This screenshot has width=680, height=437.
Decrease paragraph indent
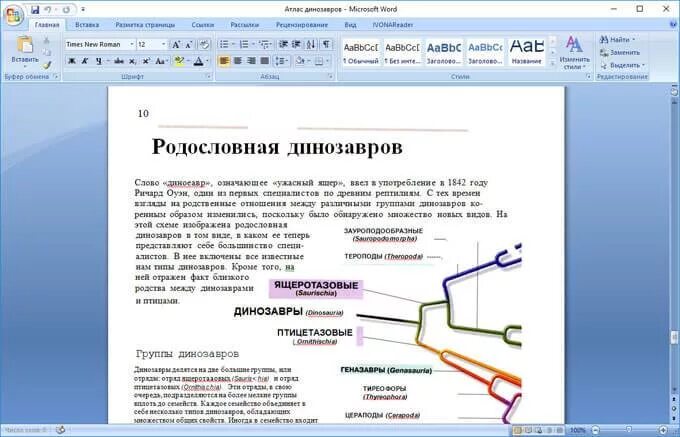(284, 45)
